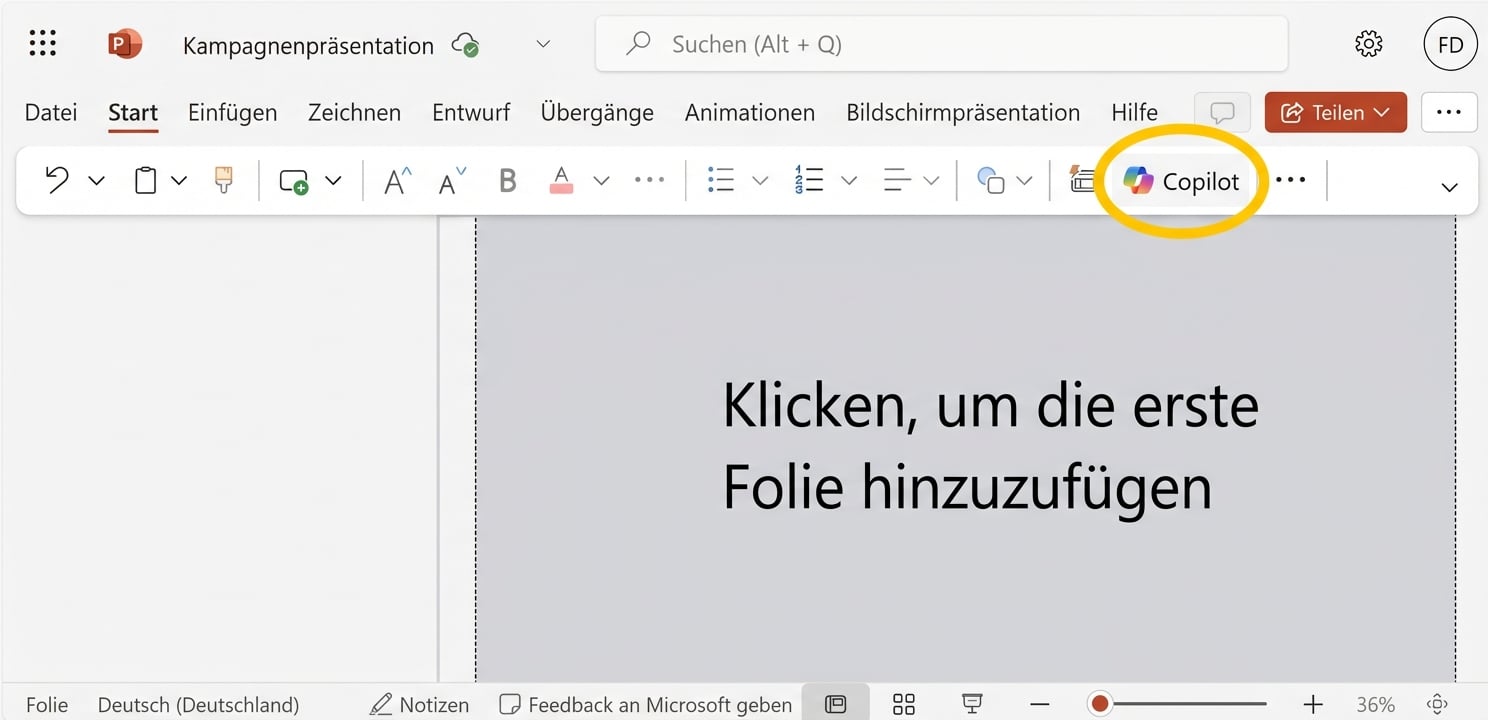The width and height of the screenshot is (1488, 720).
Task: Click the Bullets list icon
Action: 721,180
